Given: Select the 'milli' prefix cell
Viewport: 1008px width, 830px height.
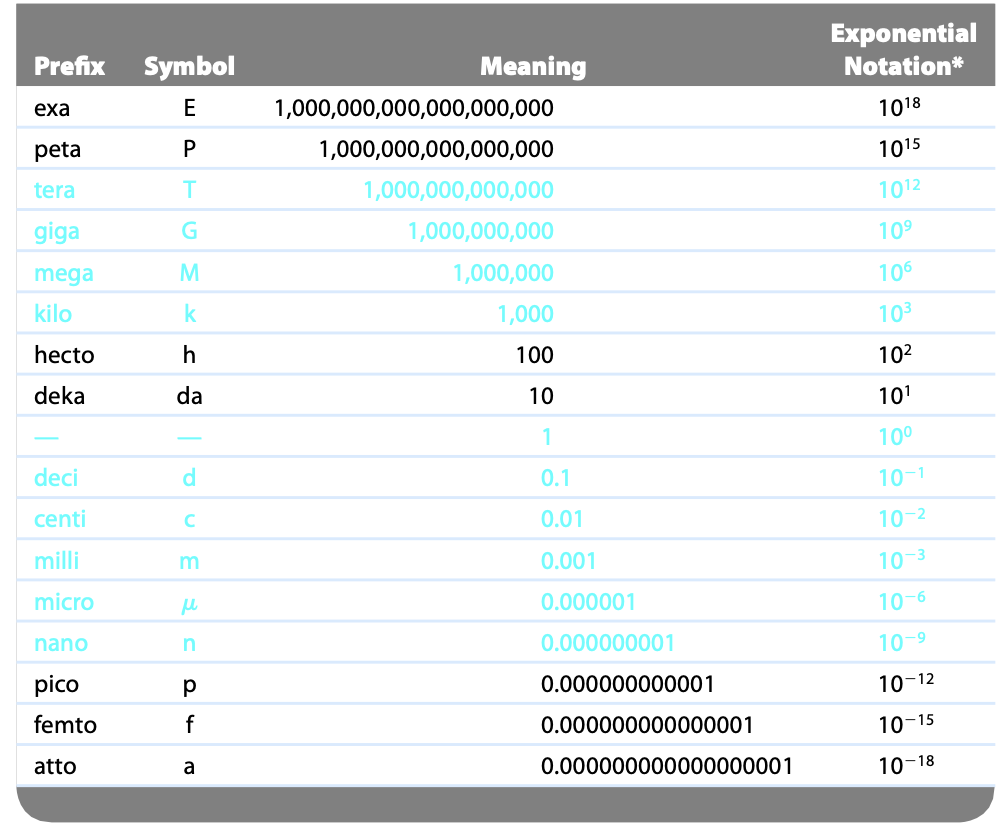Looking at the screenshot, I should tap(57, 561).
